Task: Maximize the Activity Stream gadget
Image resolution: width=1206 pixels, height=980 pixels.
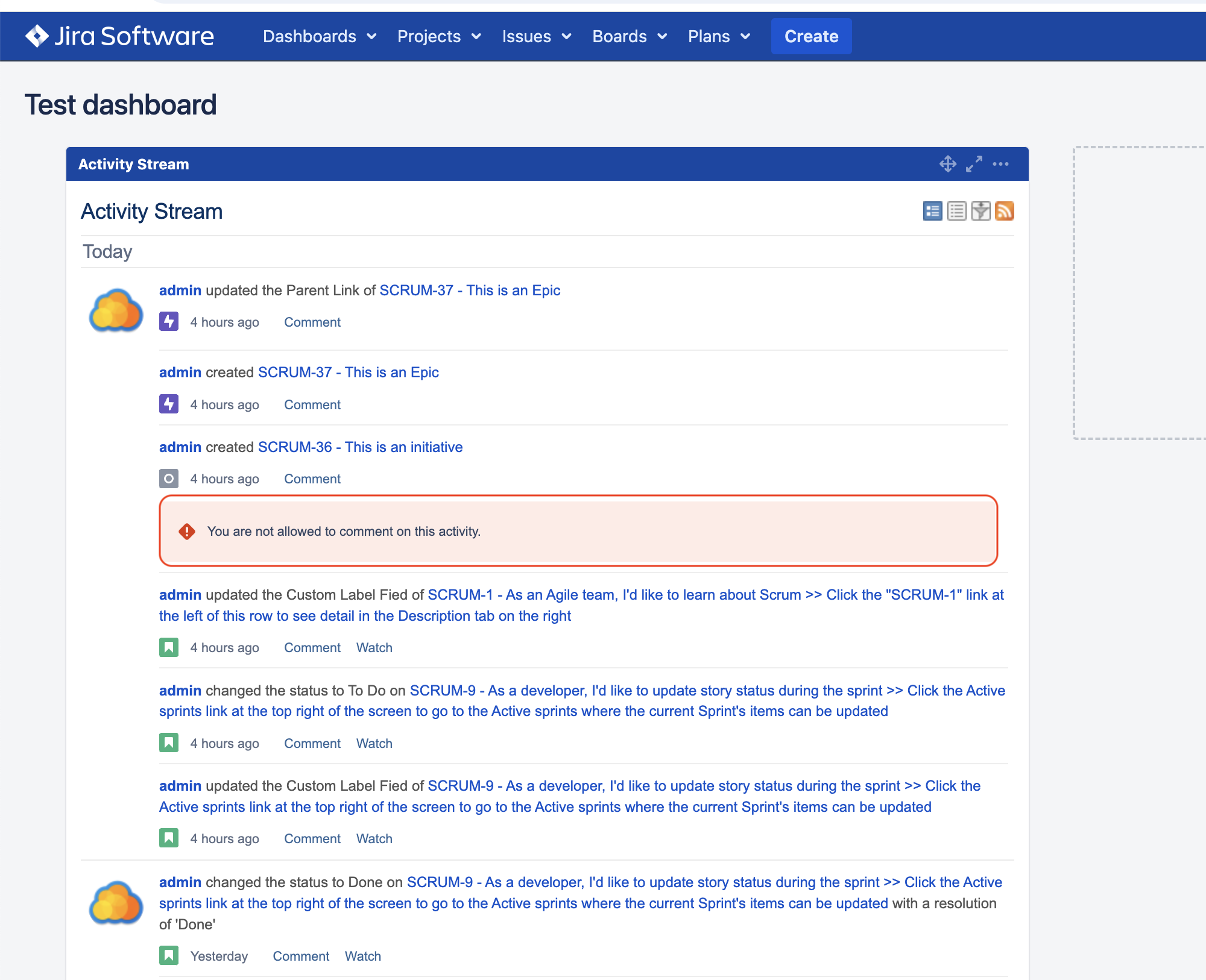Action: (974, 164)
